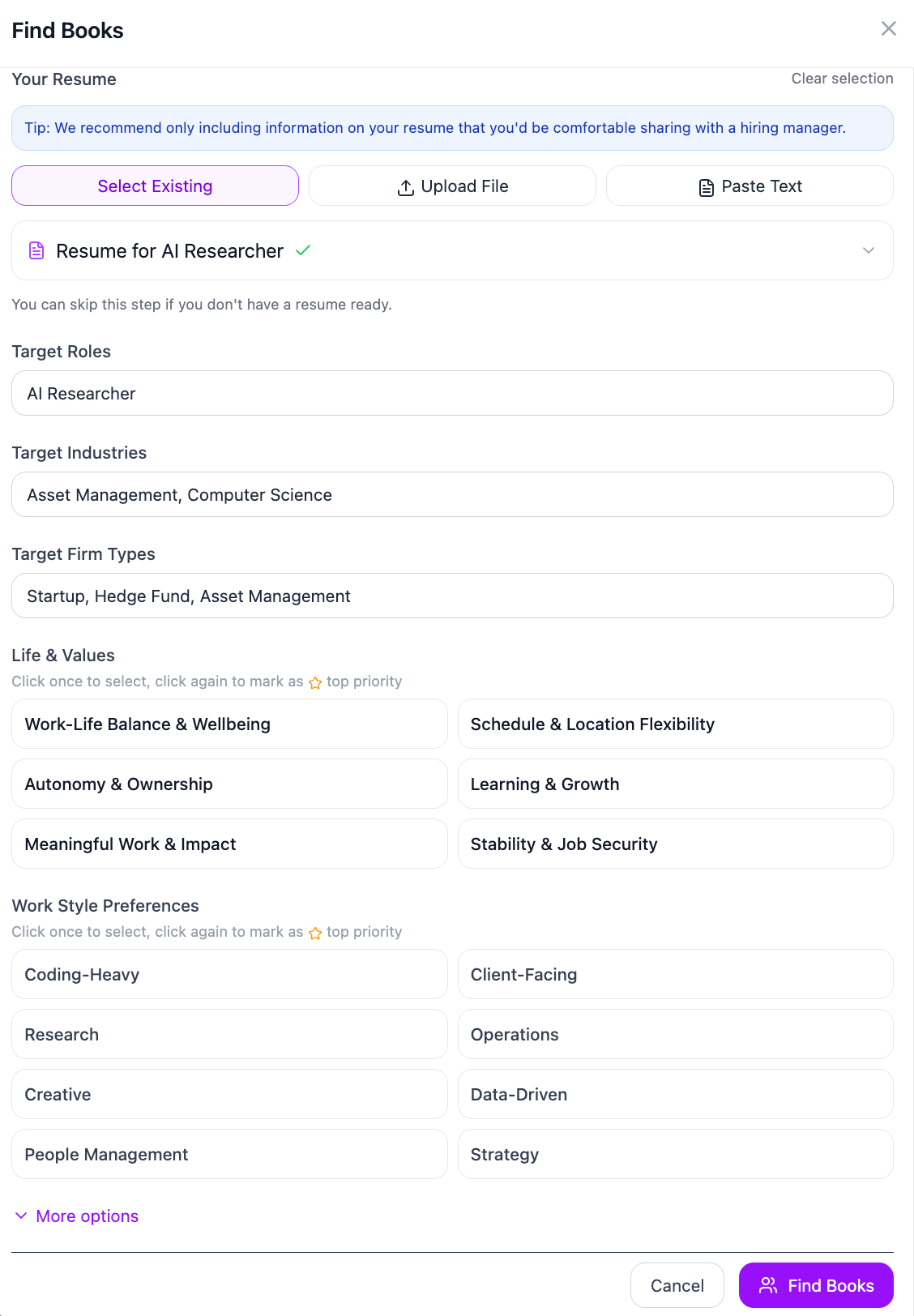Click the upload arrow icon
The height and width of the screenshot is (1316, 914).
[406, 187]
